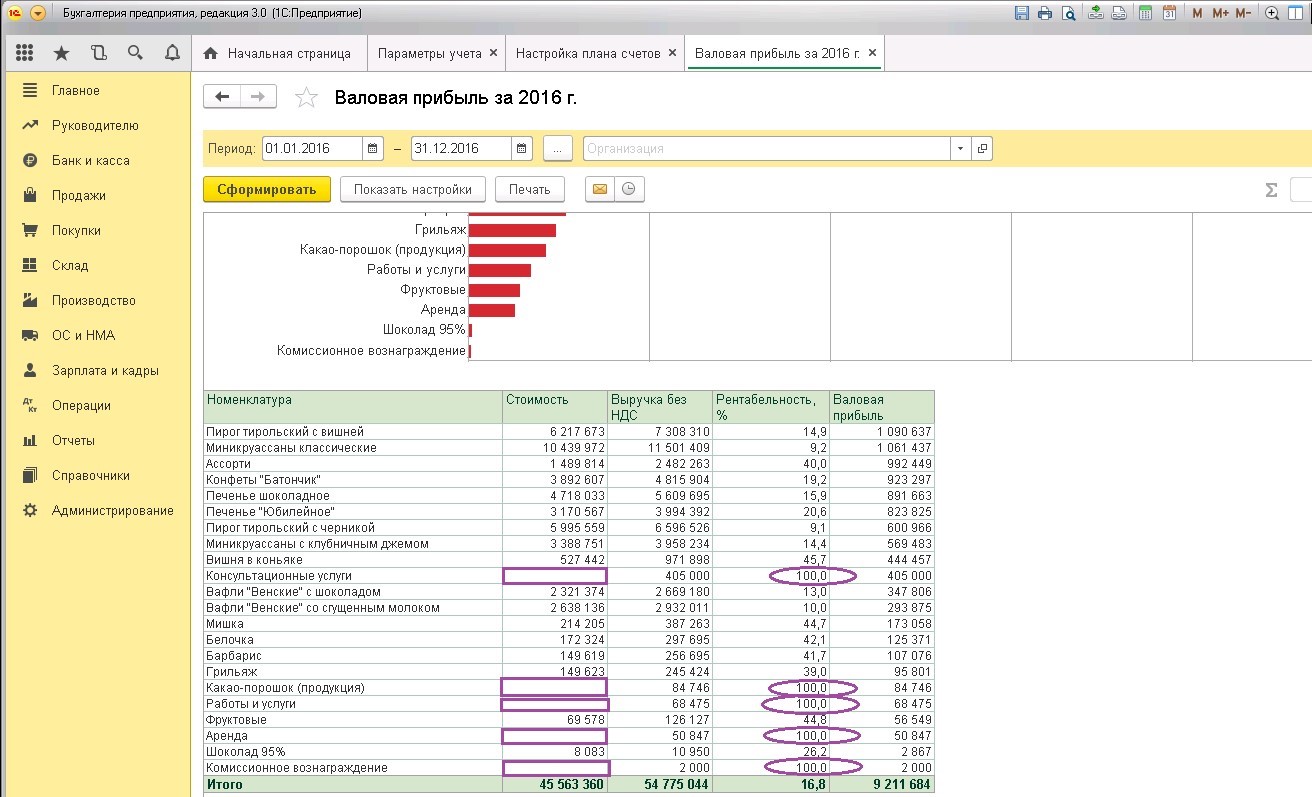Click go to link icon
This screenshot has height=797, width=1312.
tap(1119, 13)
